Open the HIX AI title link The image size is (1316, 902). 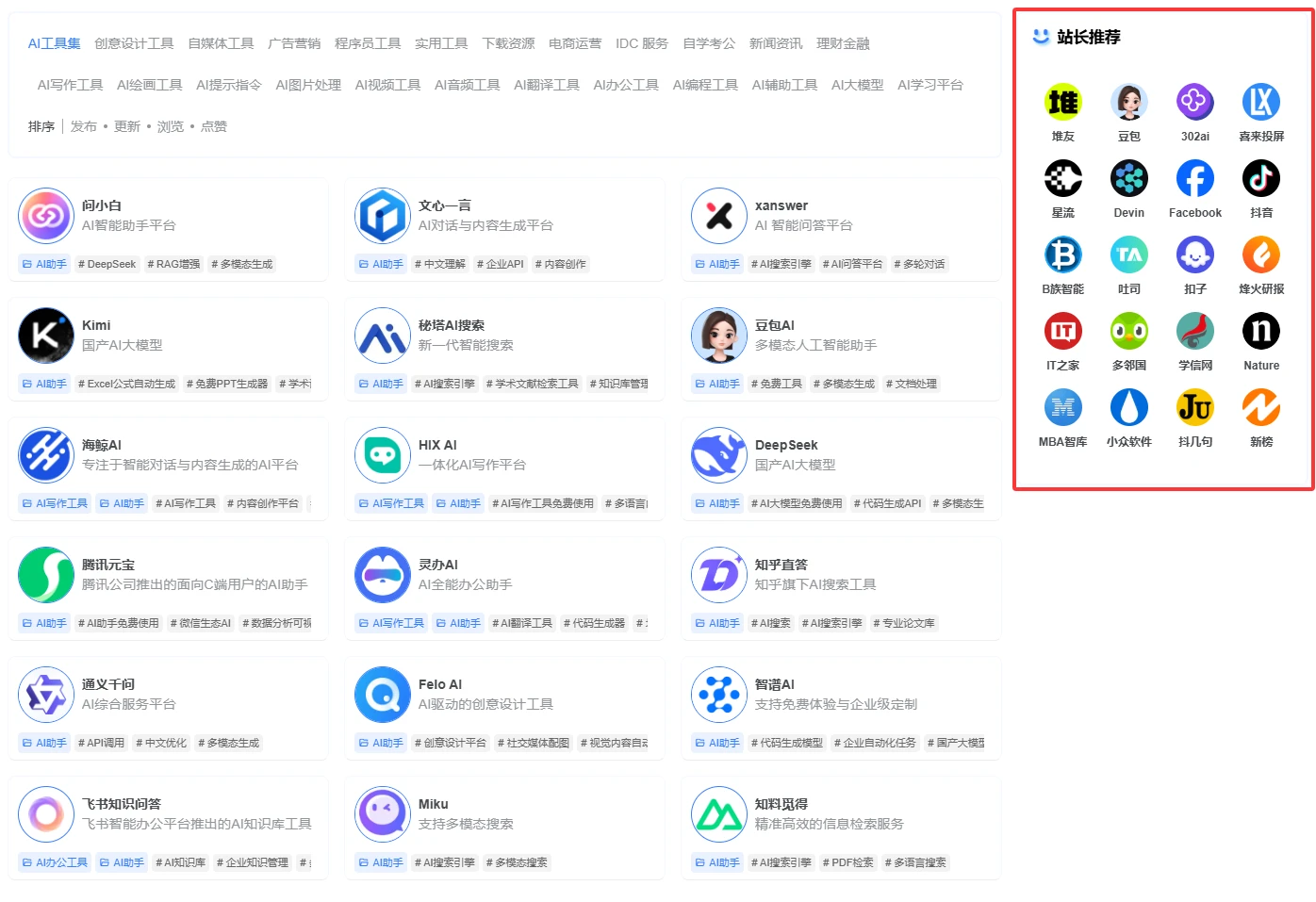[x=437, y=445]
